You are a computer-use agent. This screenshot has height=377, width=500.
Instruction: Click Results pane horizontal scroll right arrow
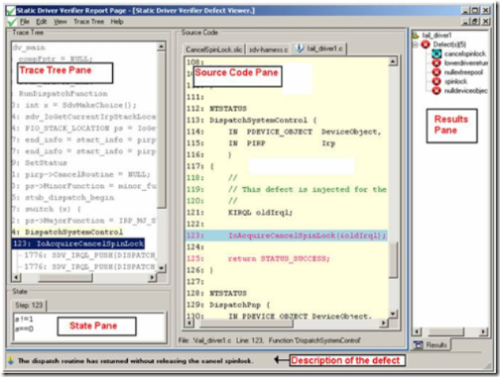pyautogui.click(x=483, y=332)
